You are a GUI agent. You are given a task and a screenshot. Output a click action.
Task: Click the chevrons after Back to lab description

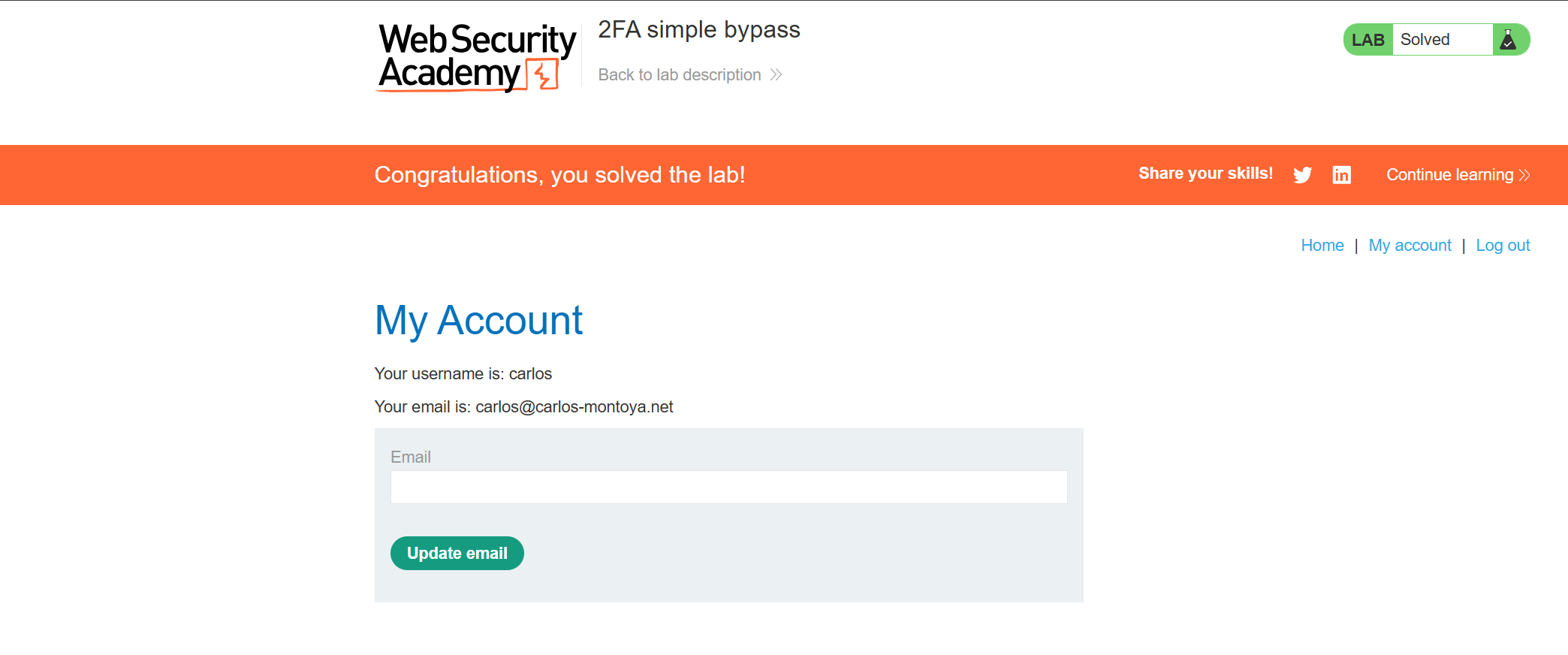(x=776, y=74)
